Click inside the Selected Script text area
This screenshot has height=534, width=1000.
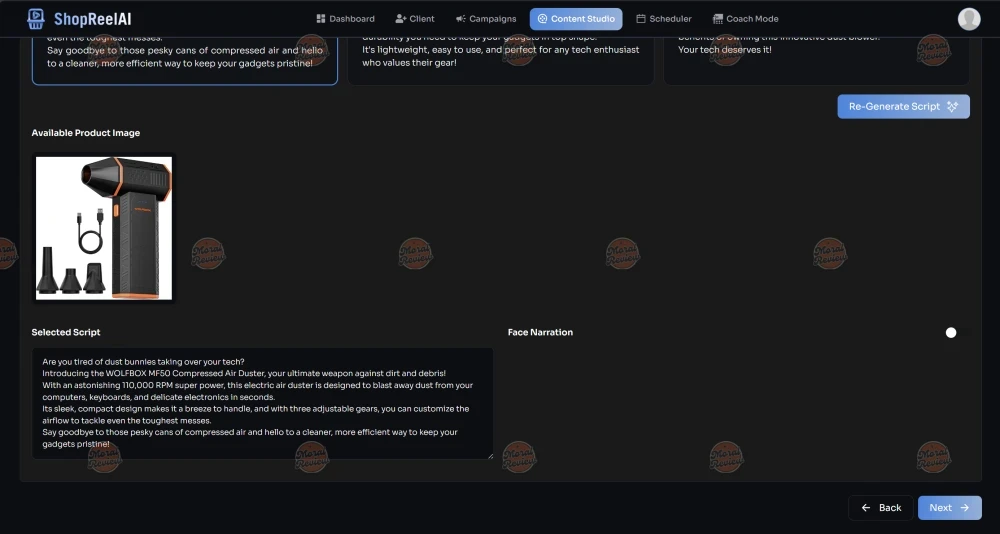click(x=262, y=403)
